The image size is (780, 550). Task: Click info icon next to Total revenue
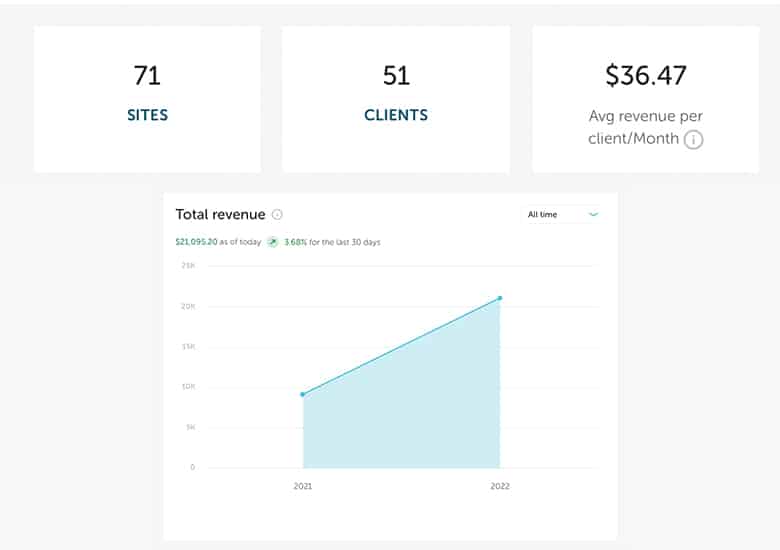(277, 214)
